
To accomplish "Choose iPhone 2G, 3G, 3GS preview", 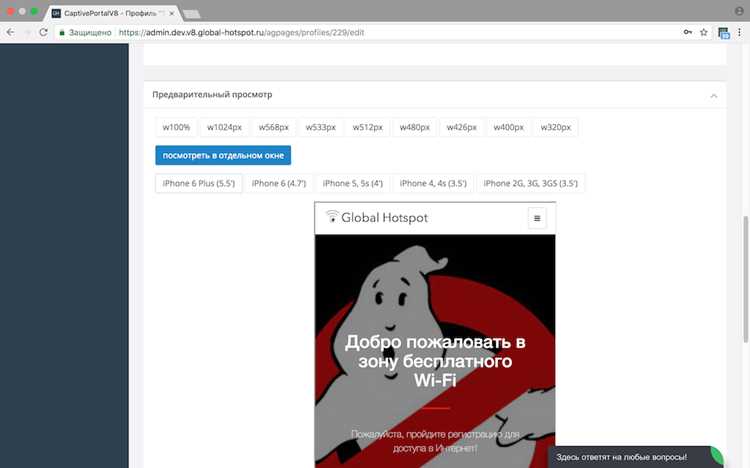I will (530, 183).
